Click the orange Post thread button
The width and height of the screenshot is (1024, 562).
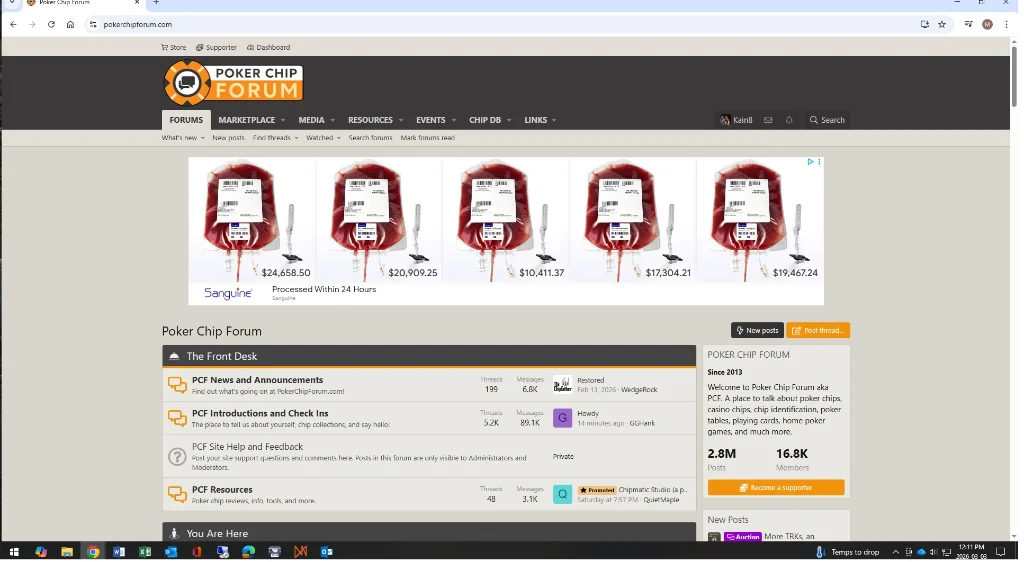[x=818, y=331]
